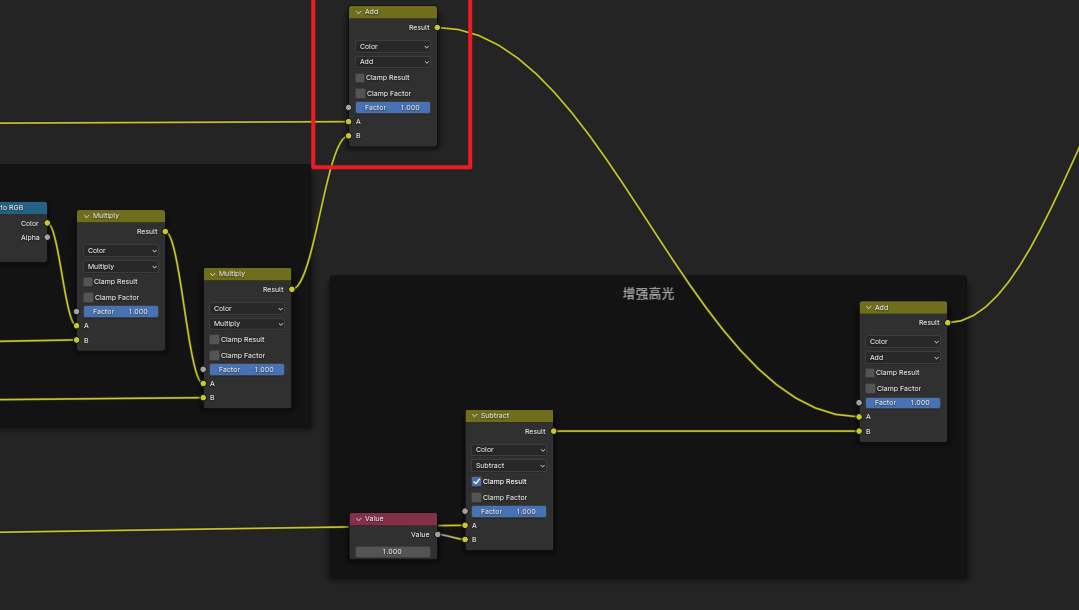The height and width of the screenshot is (610, 1079).
Task: Open the Subtract blend mode dropdown
Action: (x=509, y=466)
